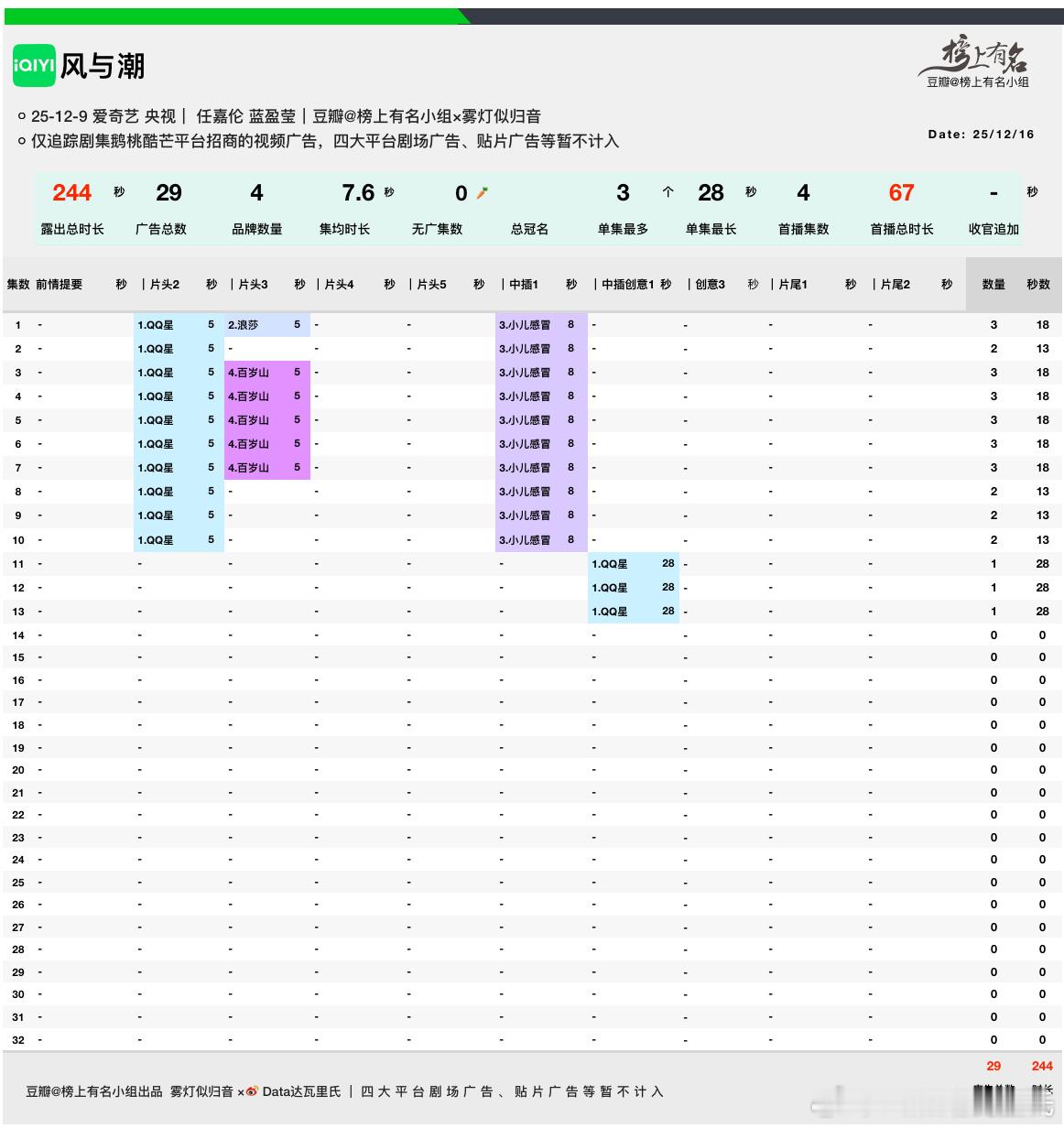Click the 片头2 column header
Viewport: 1064px width, 1128px height.
pos(164,285)
